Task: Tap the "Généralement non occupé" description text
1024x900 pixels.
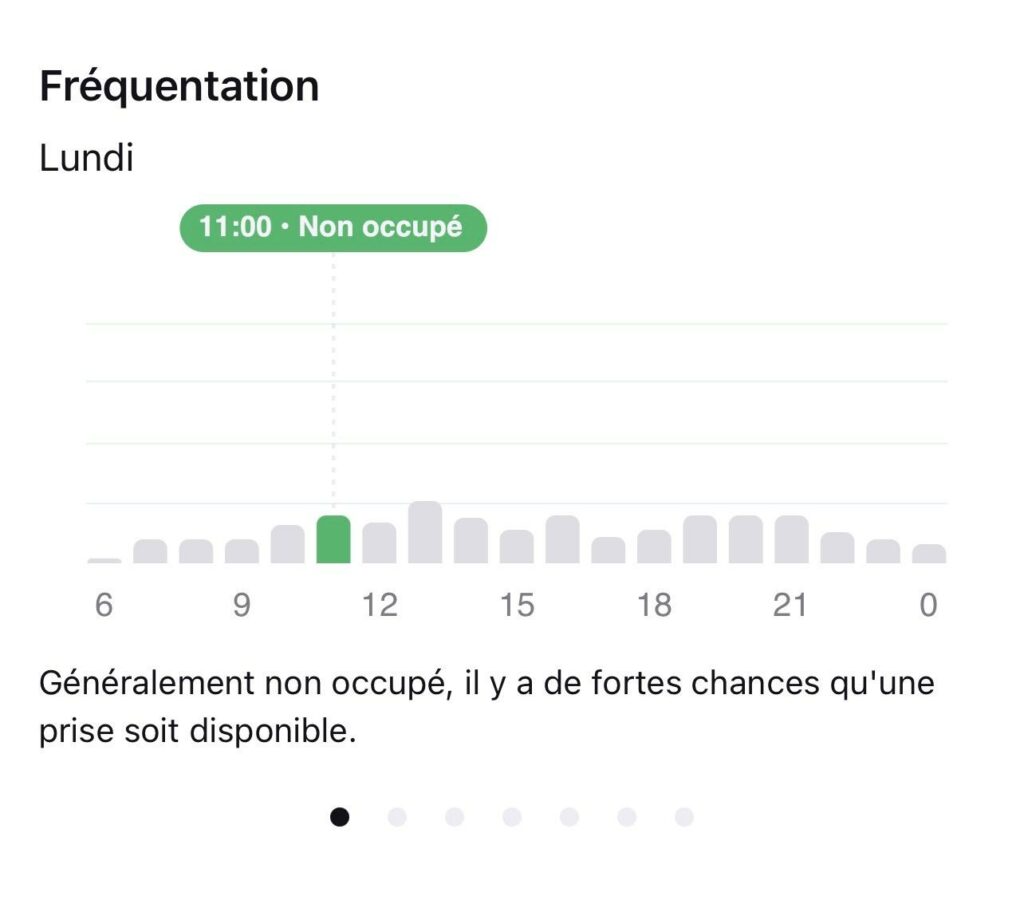Action: (x=488, y=708)
